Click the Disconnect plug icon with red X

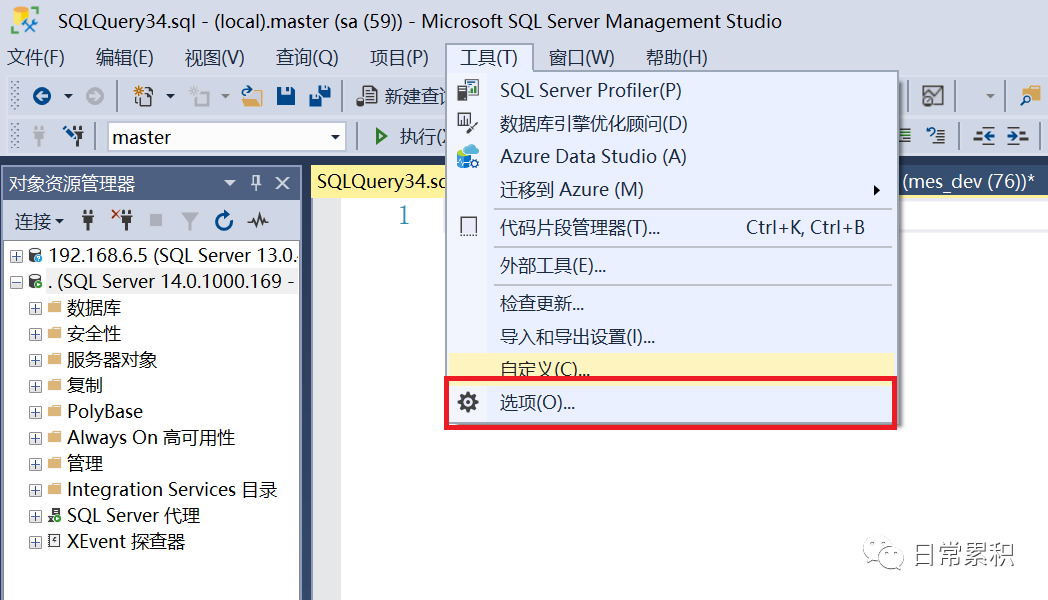tap(122, 220)
